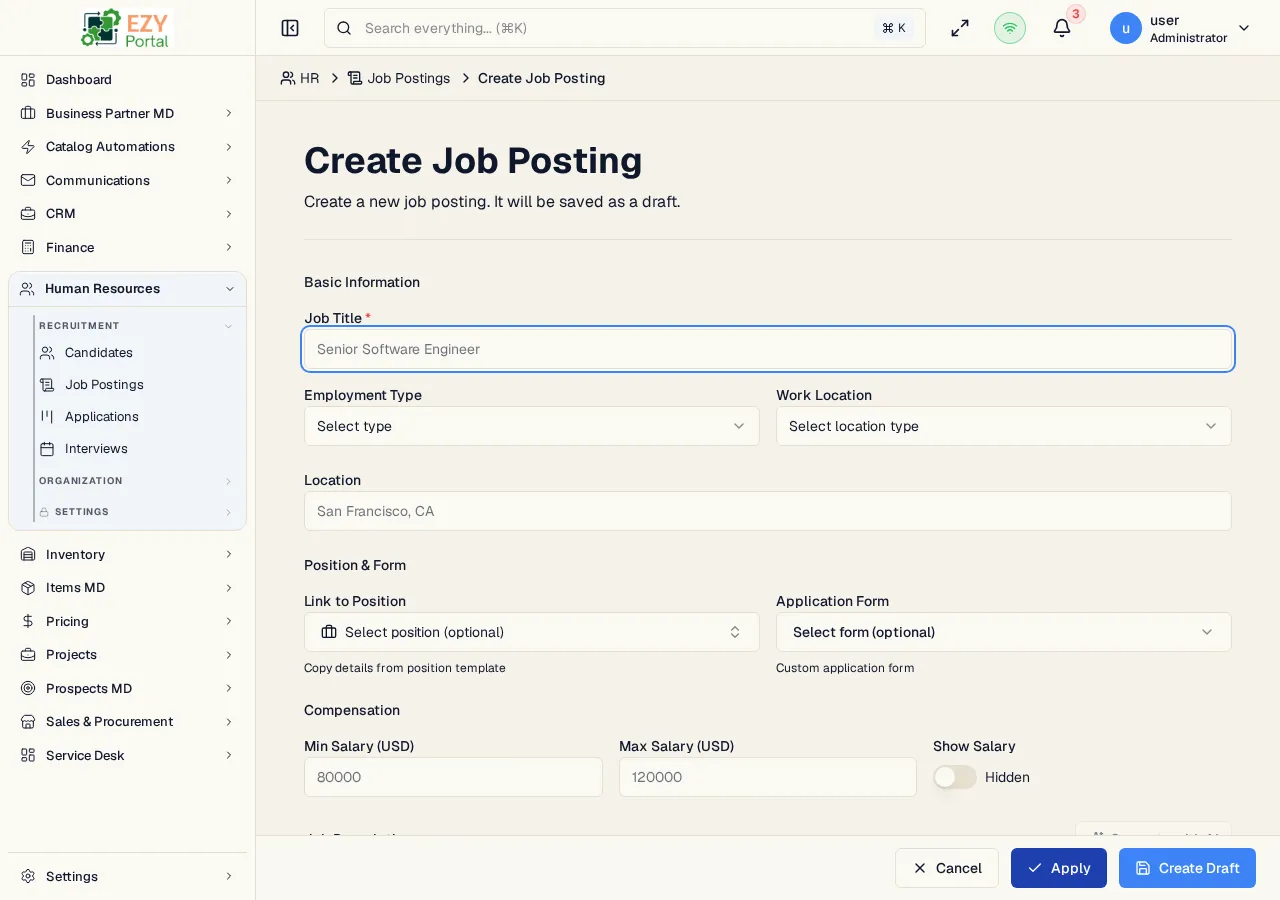Image resolution: width=1280 pixels, height=900 pixels.
Task: Click the Job Title input field
Action: tap(768, 349)
